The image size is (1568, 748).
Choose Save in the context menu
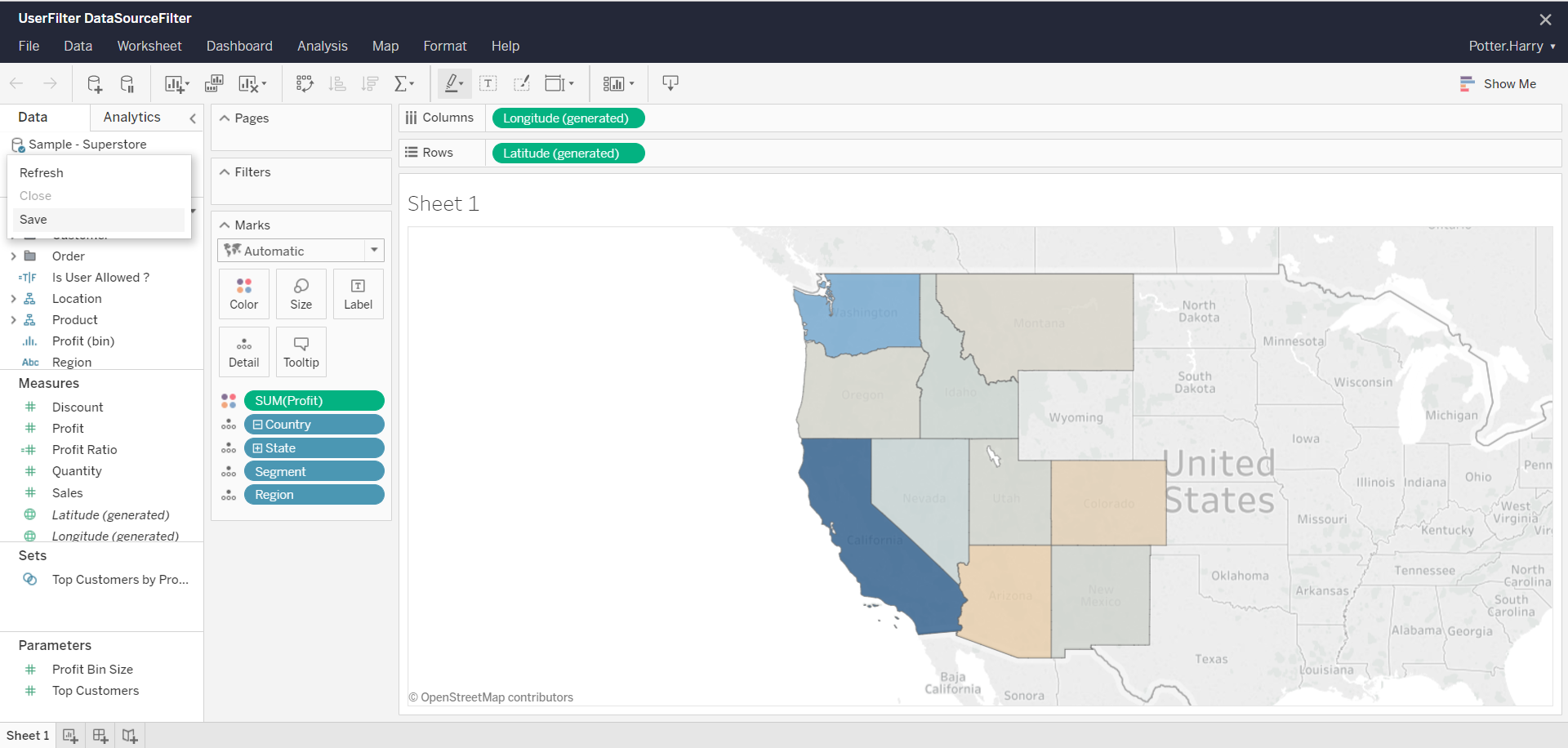pos(98,220)
